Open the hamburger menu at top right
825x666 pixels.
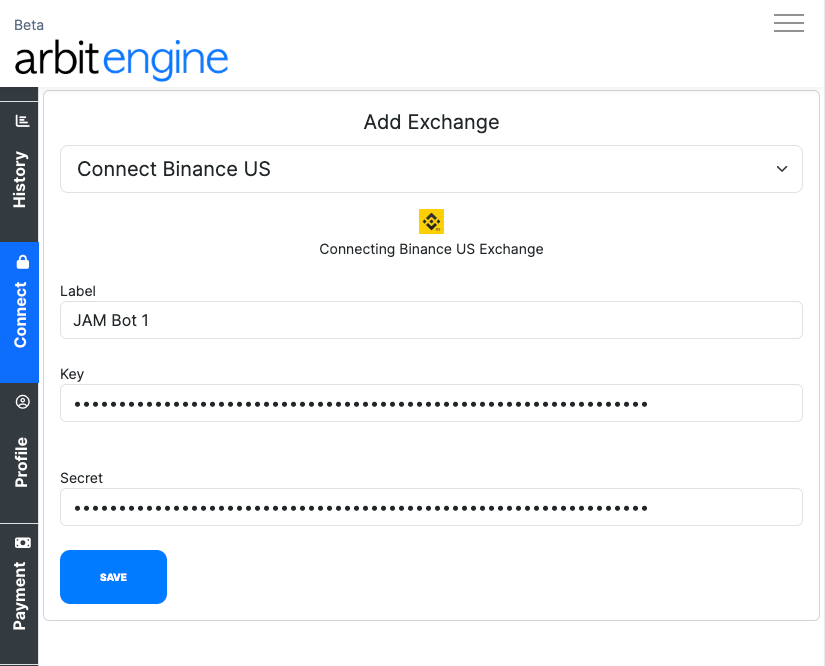point(789,23)
